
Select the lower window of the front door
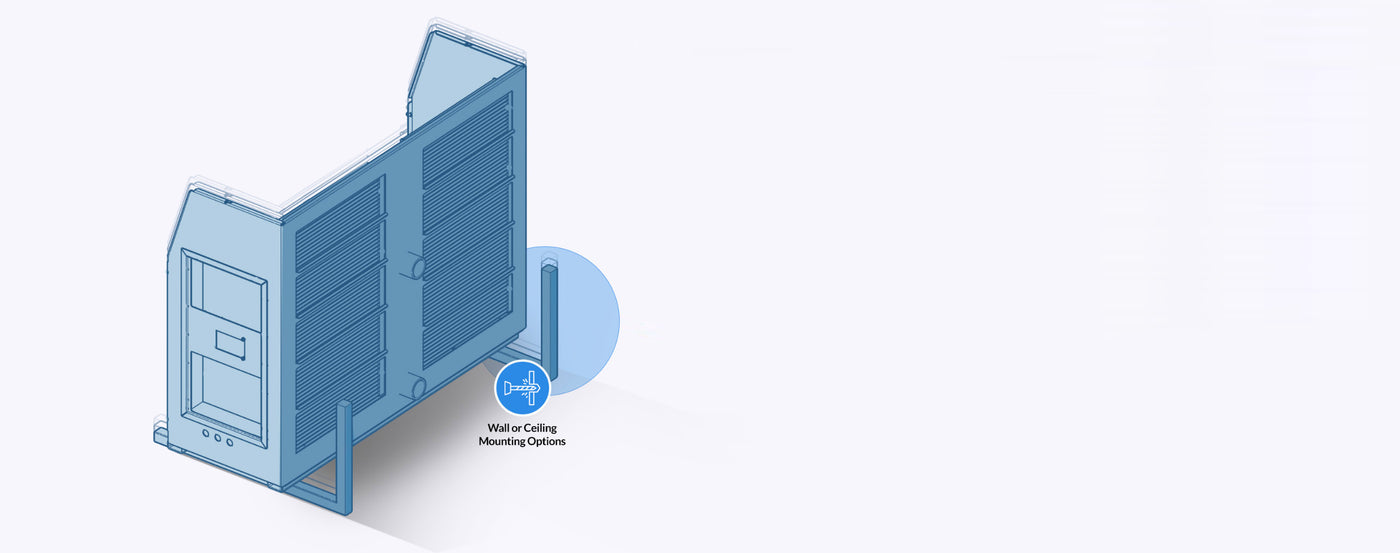pos(228,391)
